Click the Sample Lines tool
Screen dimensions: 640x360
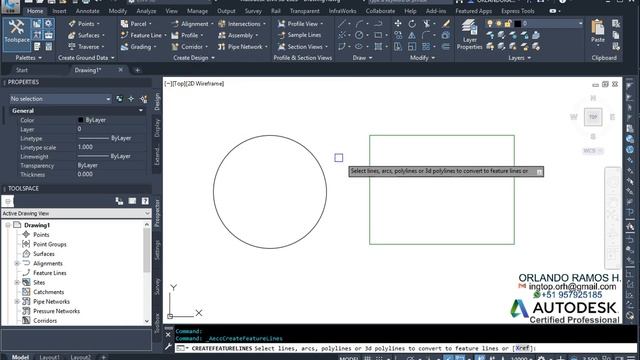pyautogui.click(x=299, y=36)
